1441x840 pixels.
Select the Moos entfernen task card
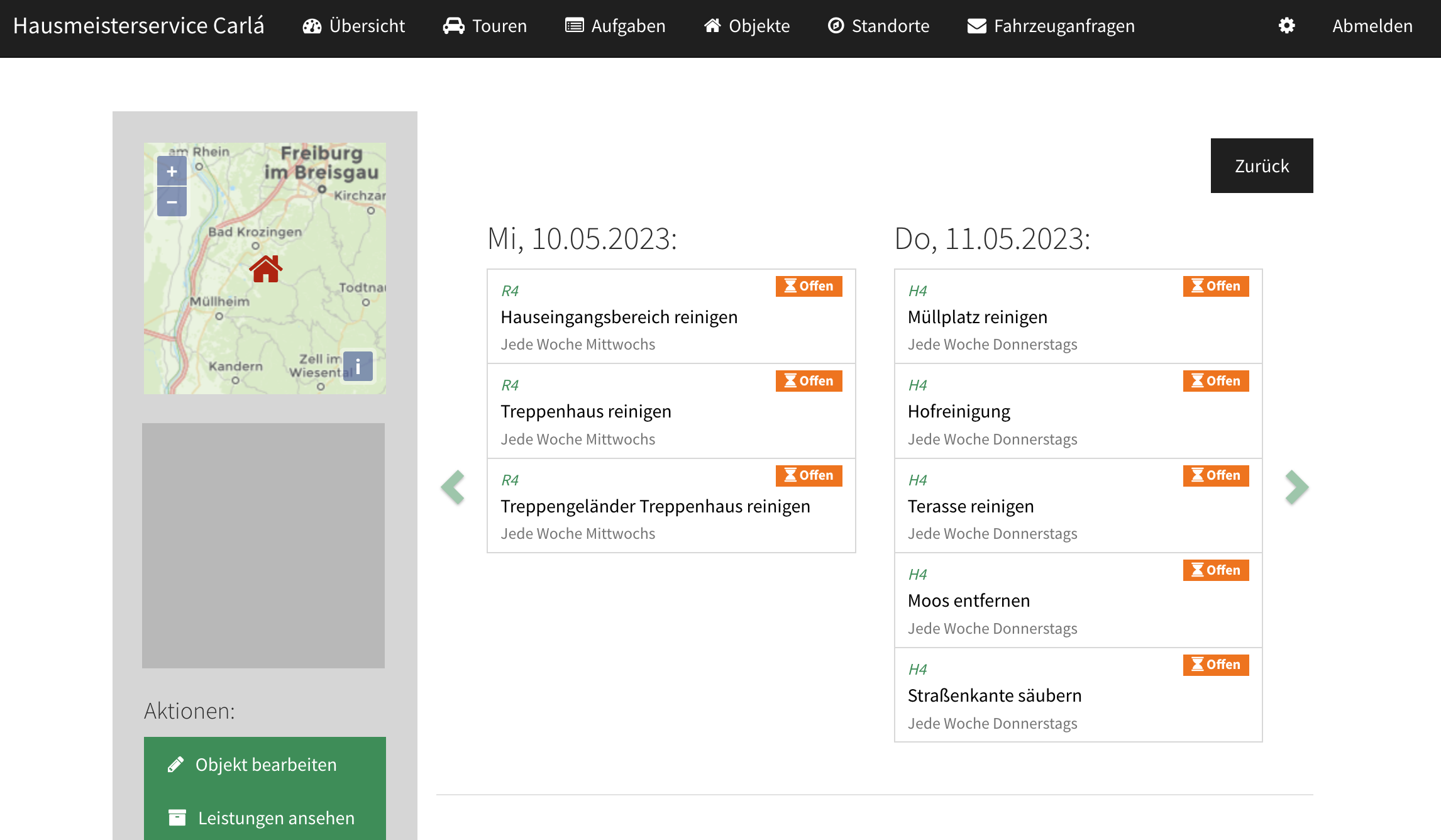968,600
